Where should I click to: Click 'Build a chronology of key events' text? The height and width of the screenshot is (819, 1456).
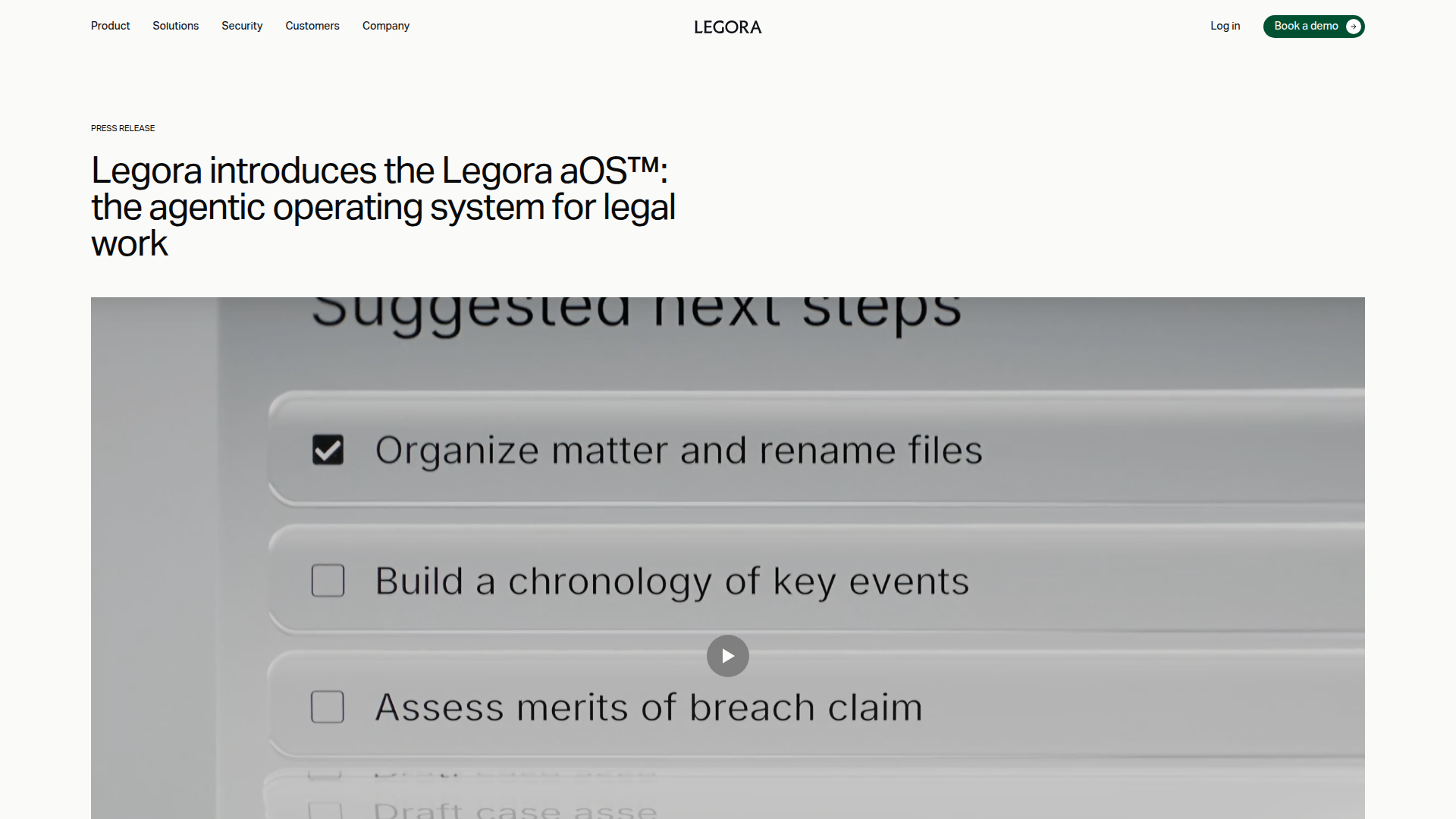672,582
